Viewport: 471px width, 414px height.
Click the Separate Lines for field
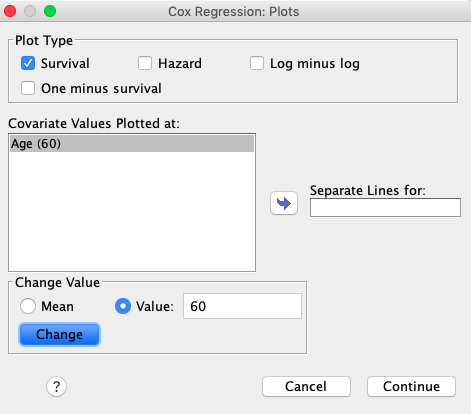(385, 208)
